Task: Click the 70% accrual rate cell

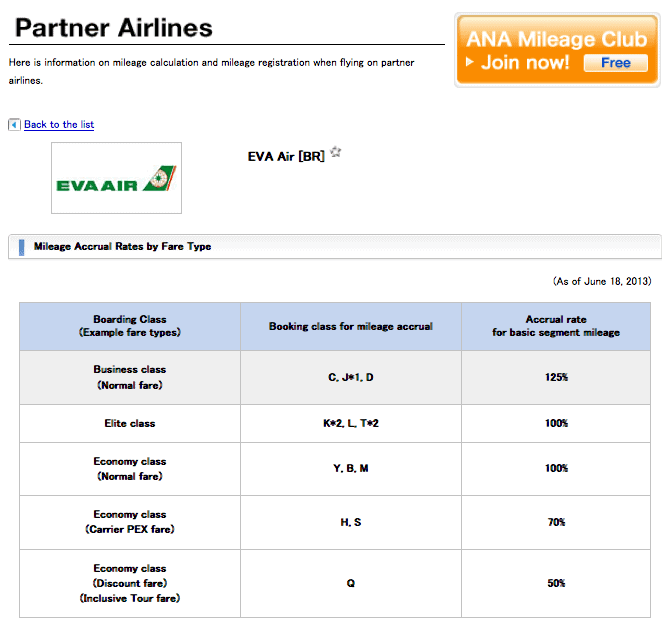Action: tap(556, 522)
